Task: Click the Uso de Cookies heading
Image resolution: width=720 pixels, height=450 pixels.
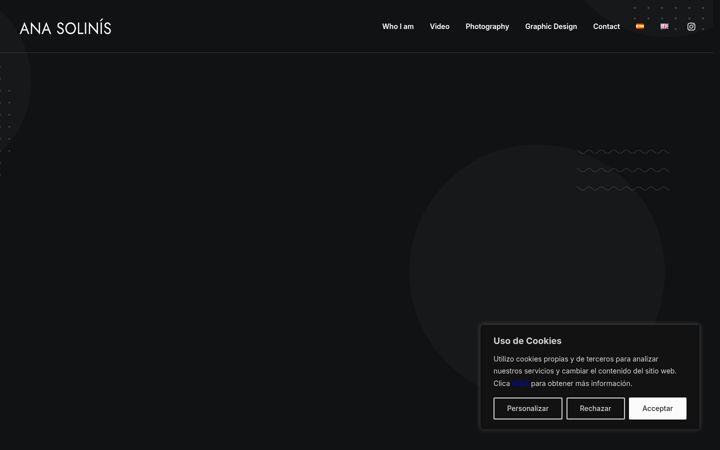Action: [527, 341]
